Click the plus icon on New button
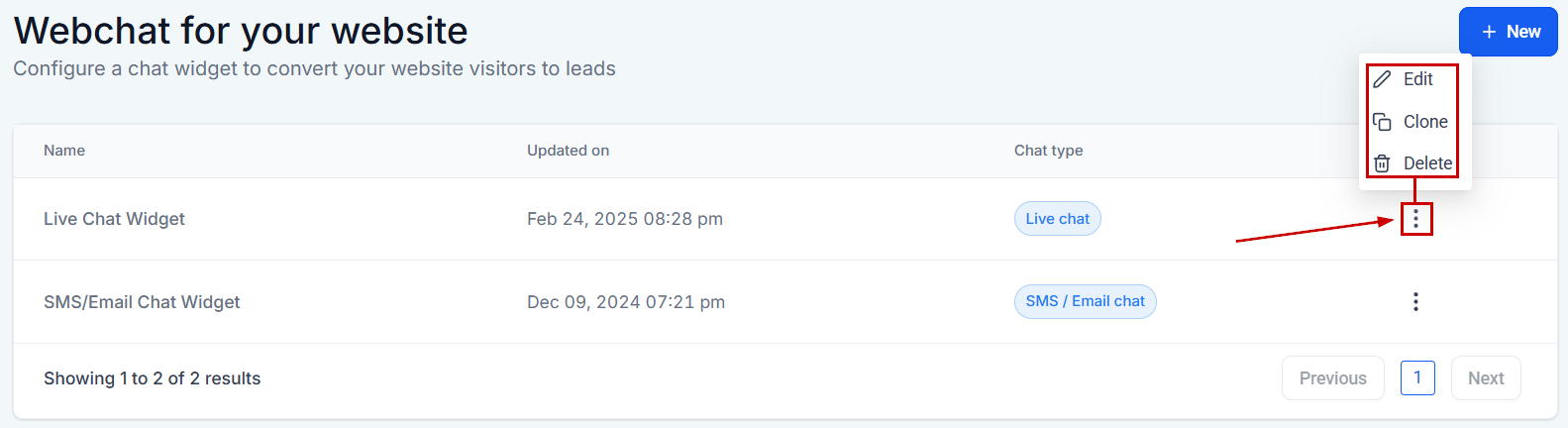Image resolution: width=1568 pixels, height=428 pixels. 1489,32
